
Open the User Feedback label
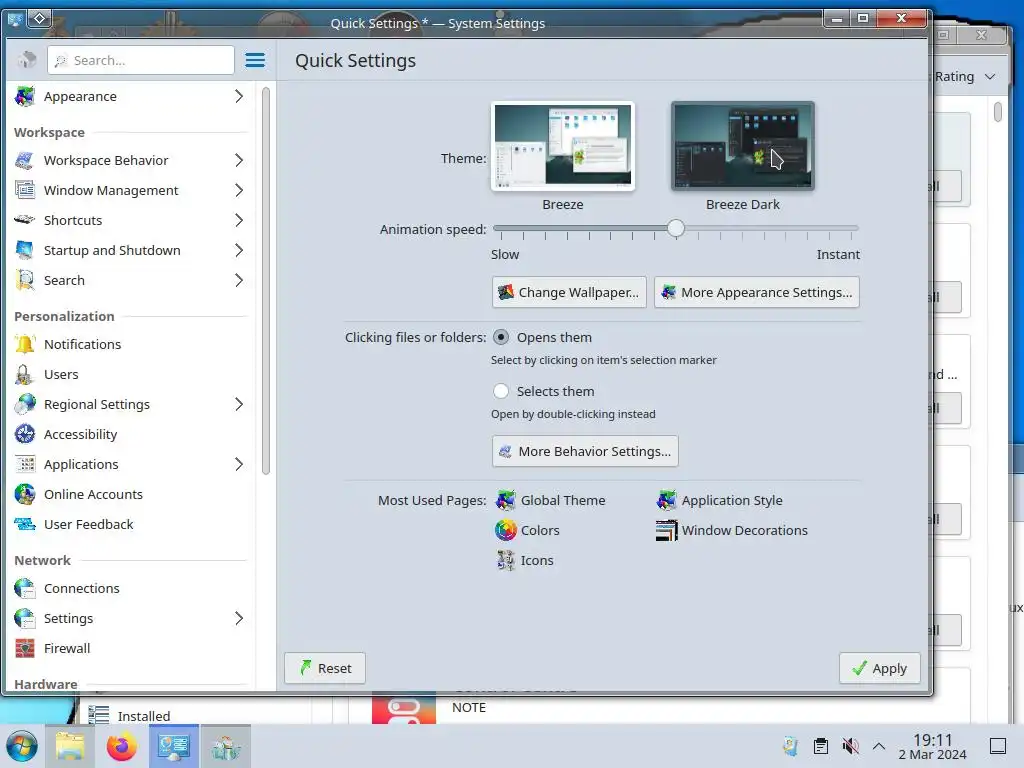(x=89, y=524)
